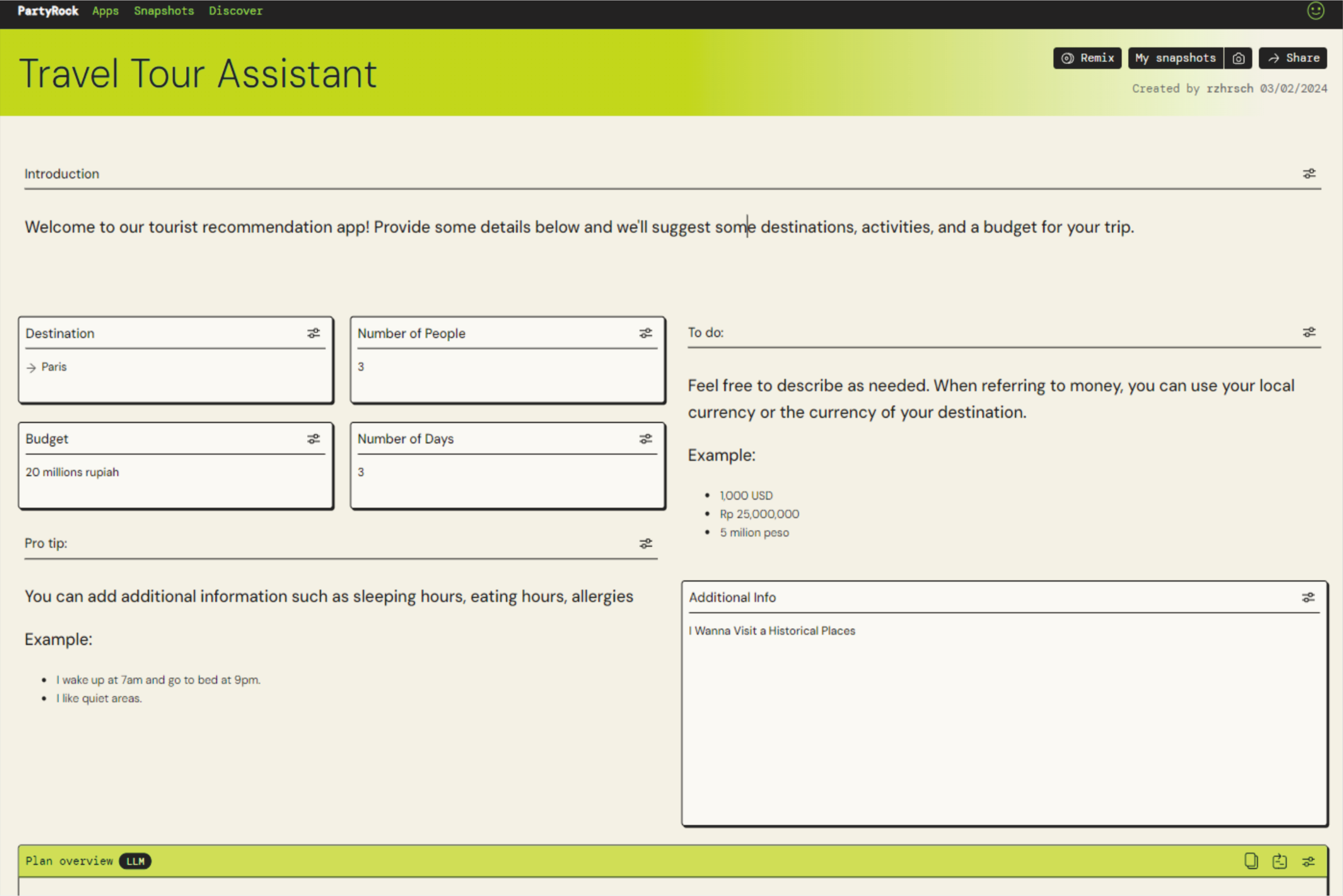
Task: Open To do widget settings icon
Action: point(1309,332)
